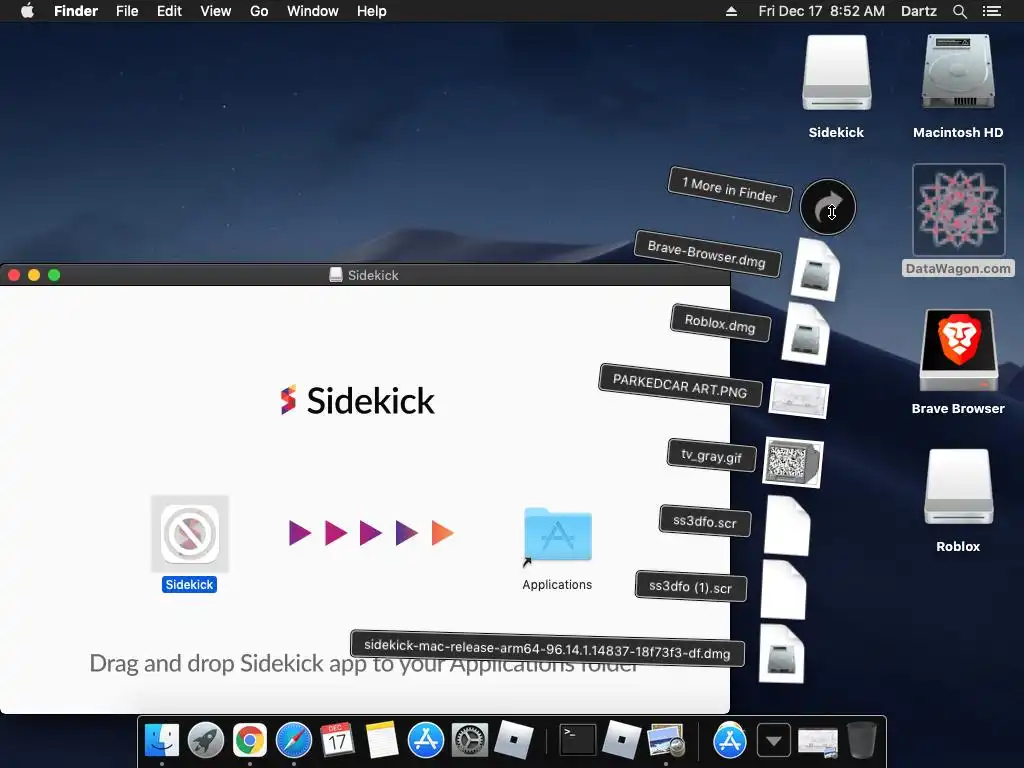Click the eject icon in menu bar

[731, 11]
